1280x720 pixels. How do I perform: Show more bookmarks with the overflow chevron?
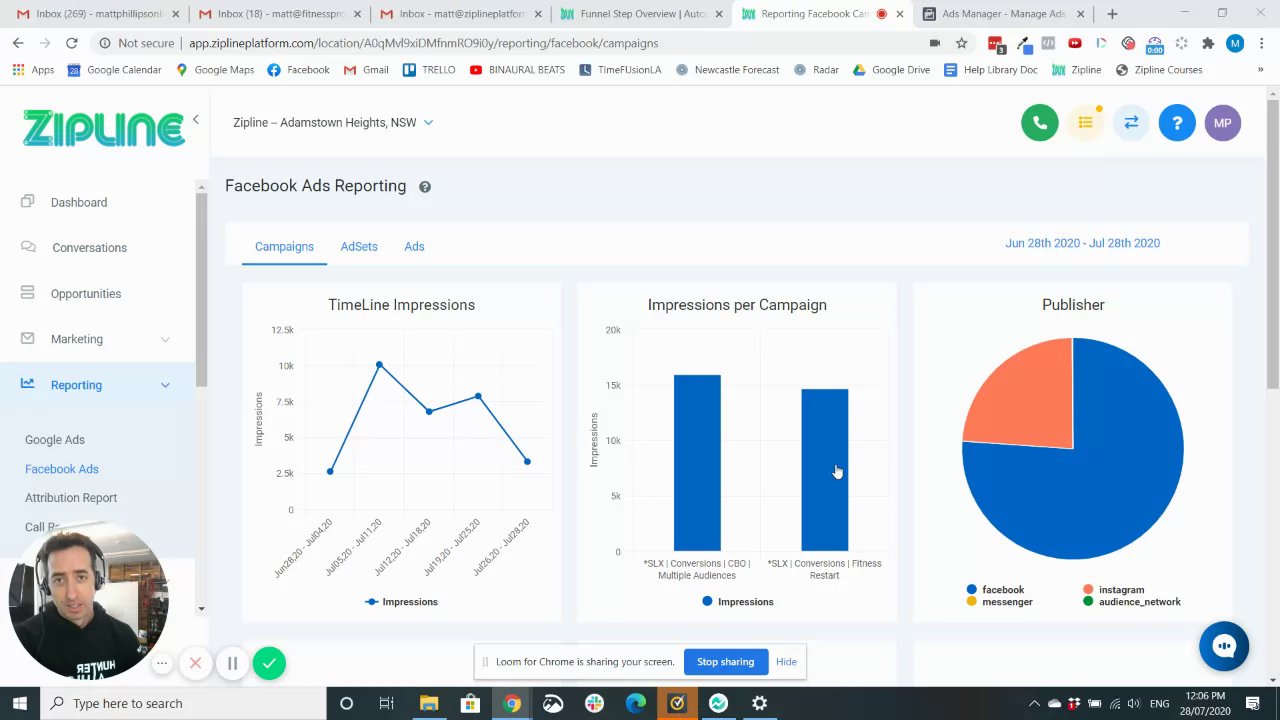click(x=1260, y=70)
